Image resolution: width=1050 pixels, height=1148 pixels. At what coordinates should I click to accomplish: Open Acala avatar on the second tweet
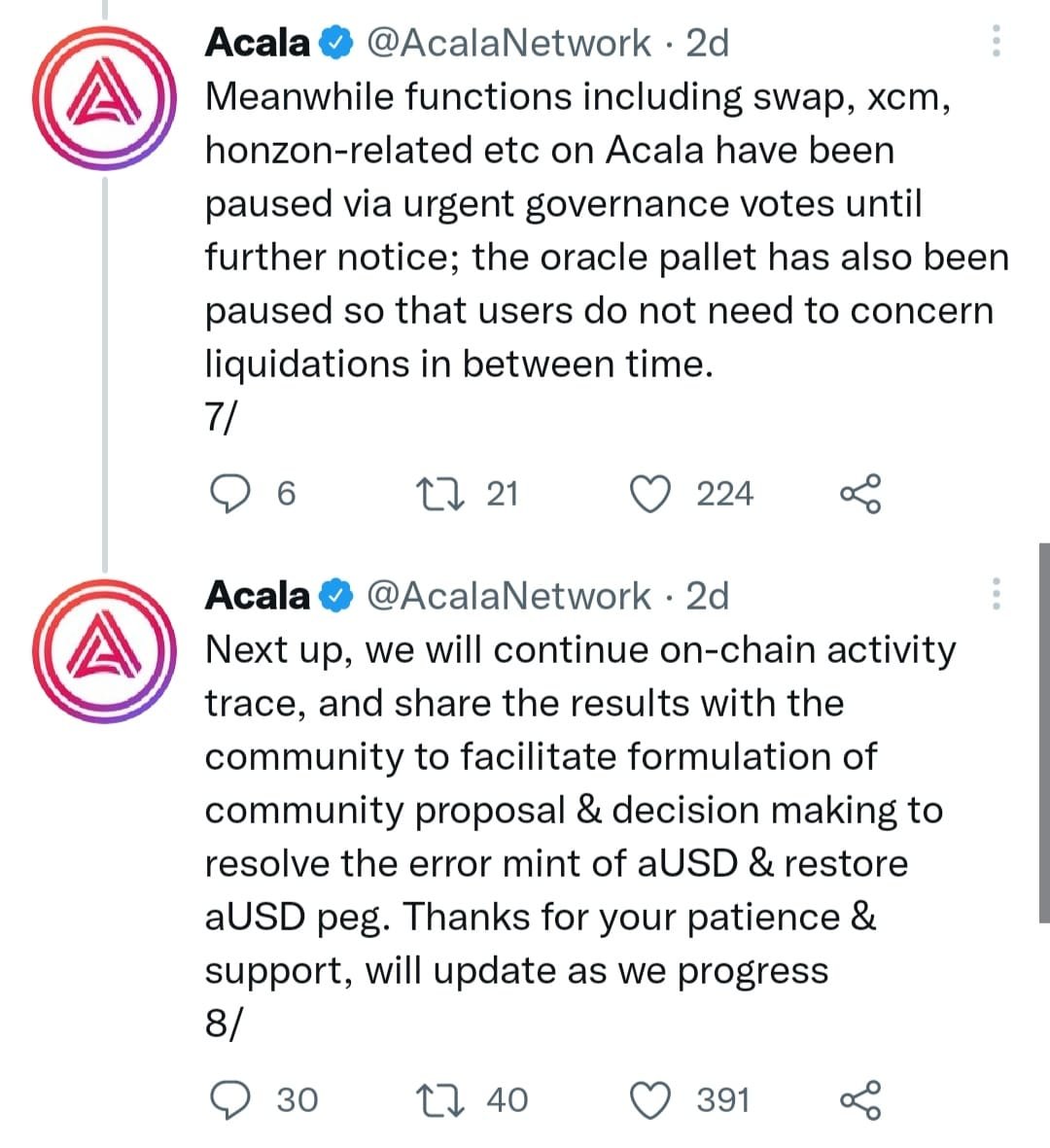pyautogui.click(x=103, y=651)
